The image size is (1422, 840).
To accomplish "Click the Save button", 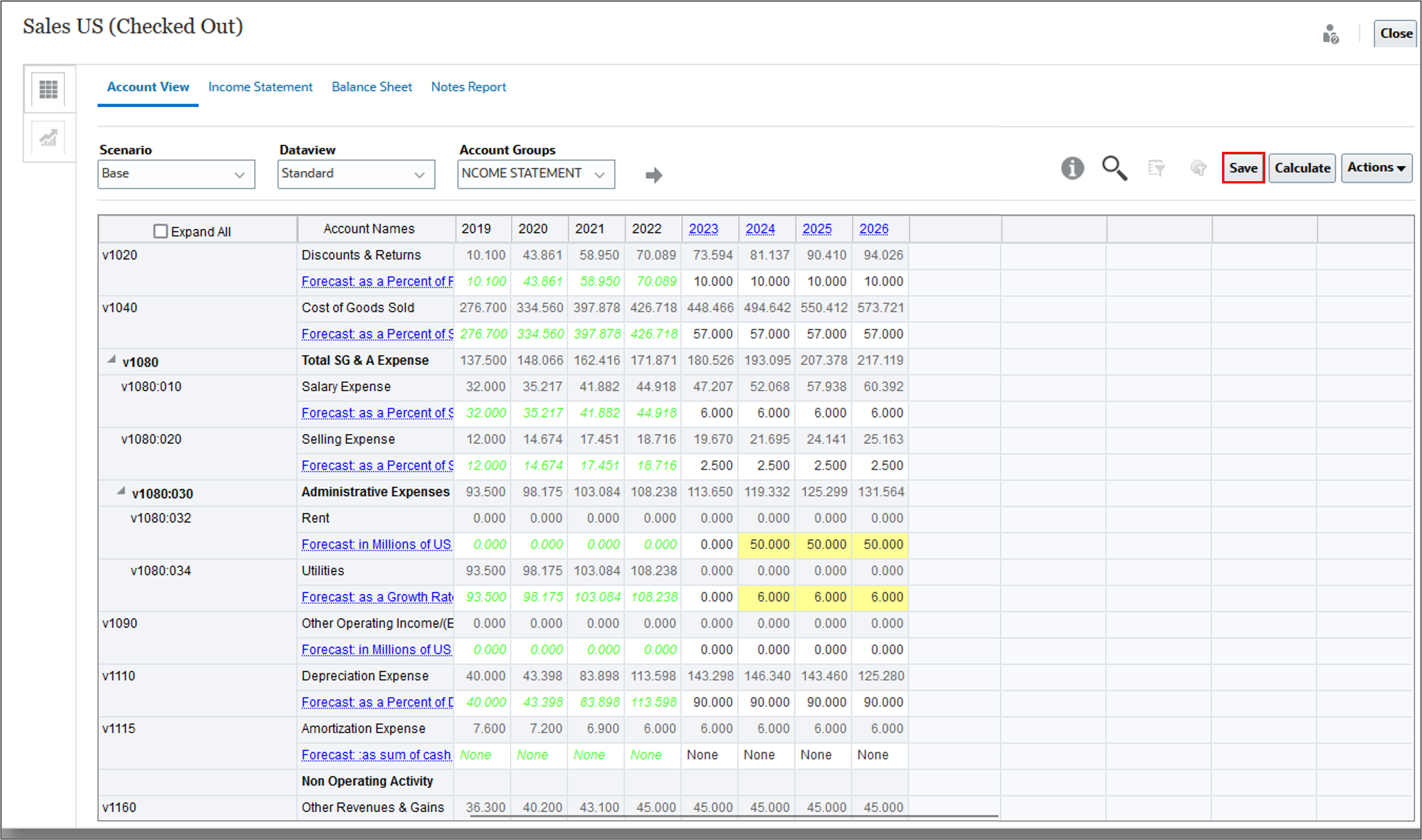I will click(1243, 167).
